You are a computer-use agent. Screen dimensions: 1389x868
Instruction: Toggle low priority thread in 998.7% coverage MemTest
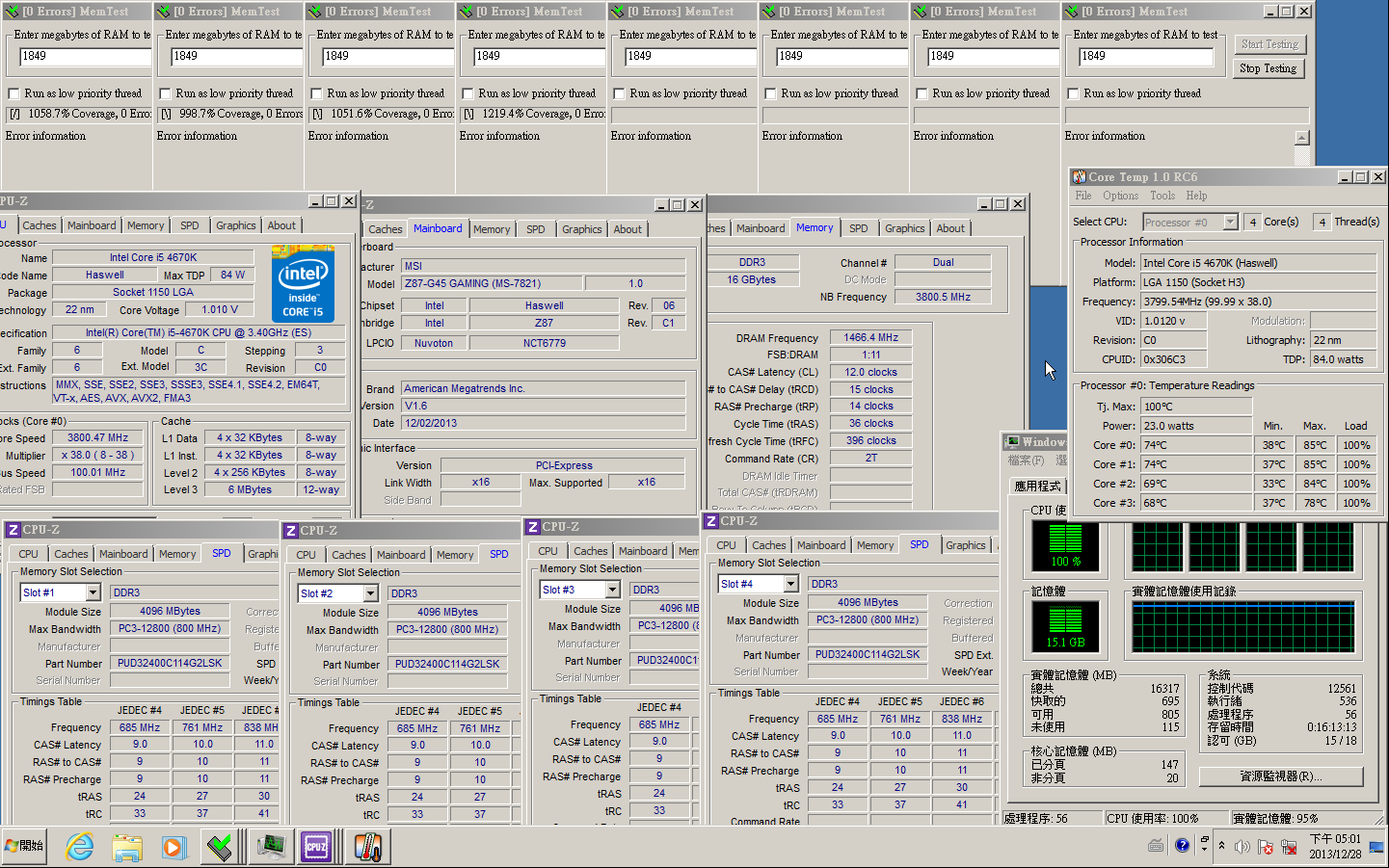click(x=166, y=94)
